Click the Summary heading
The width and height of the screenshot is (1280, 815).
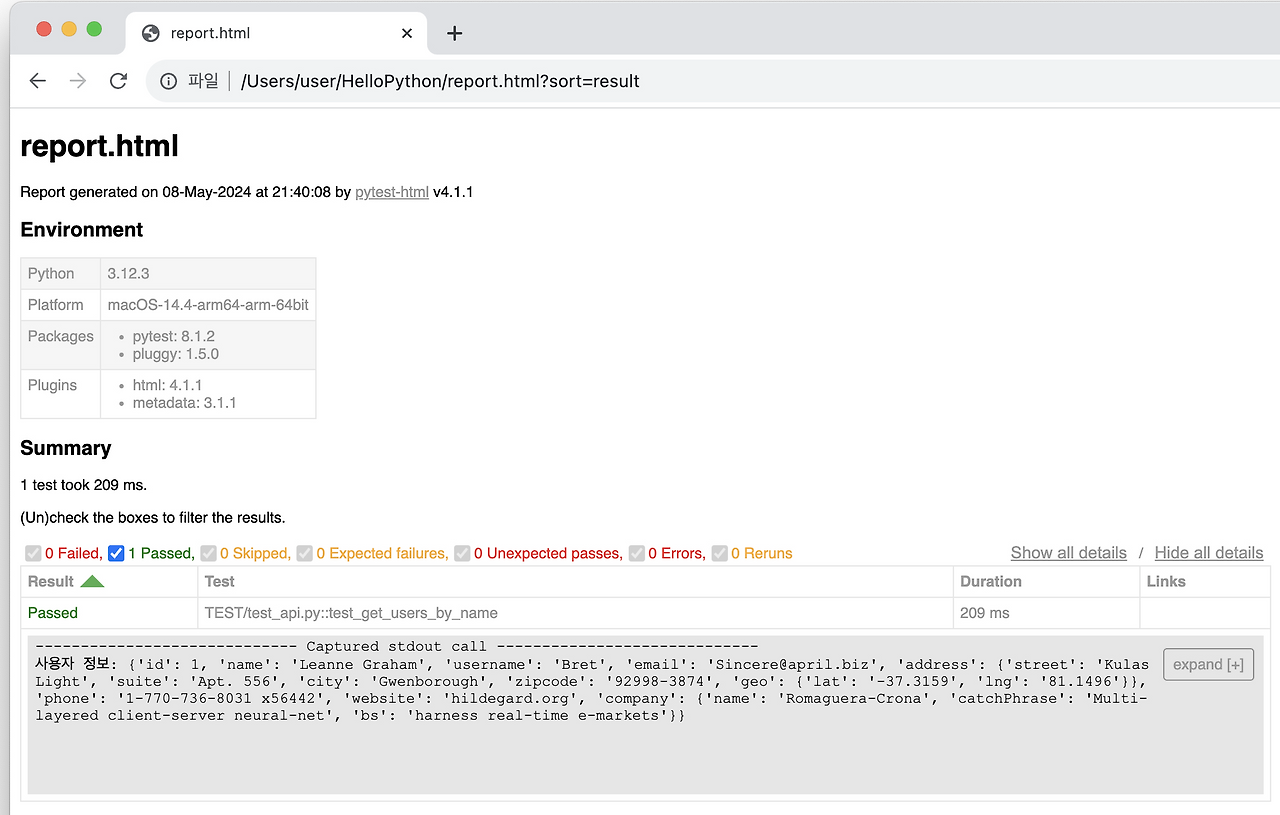pos(66,448)
